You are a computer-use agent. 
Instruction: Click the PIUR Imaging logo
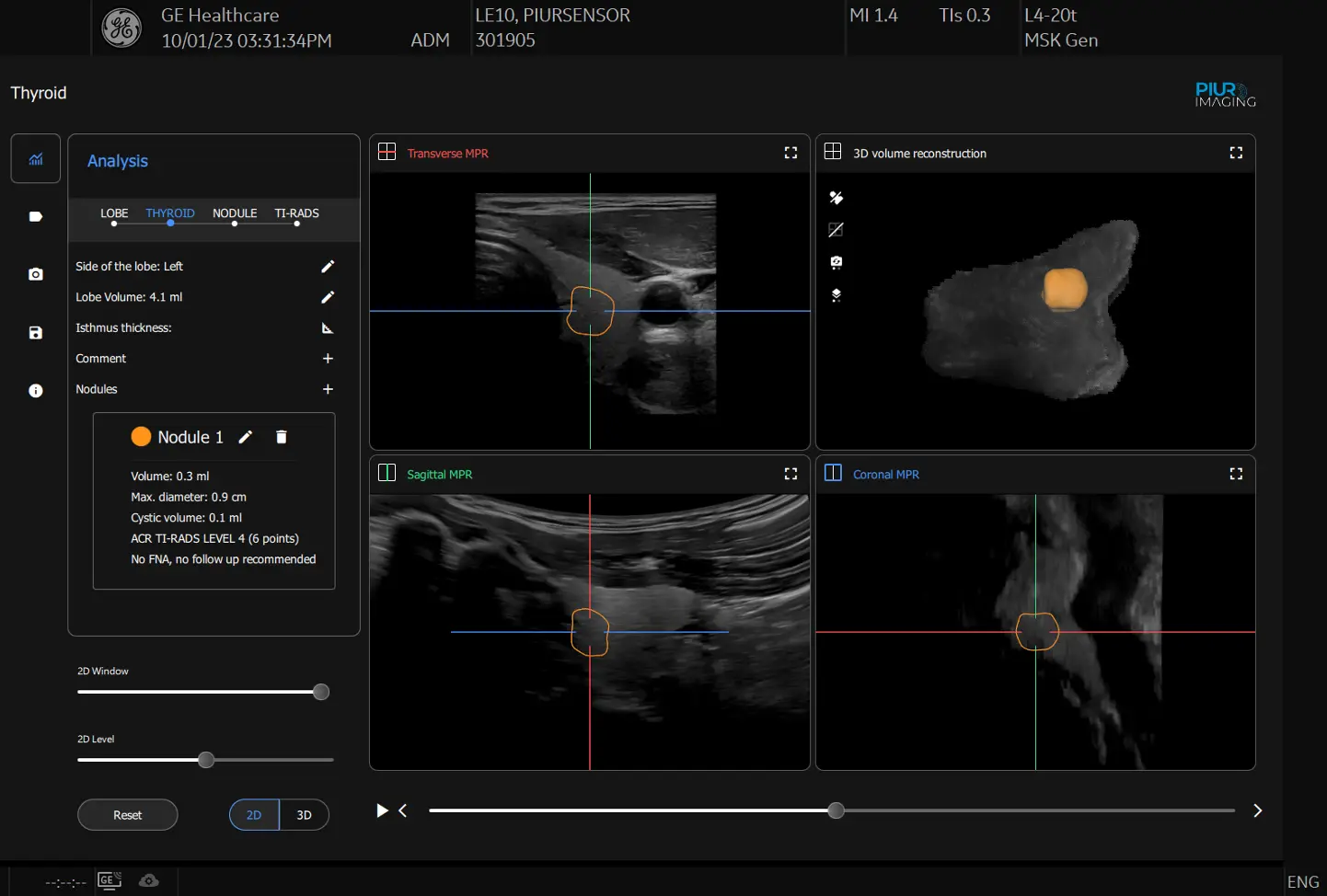click(x=1225, y=95)
